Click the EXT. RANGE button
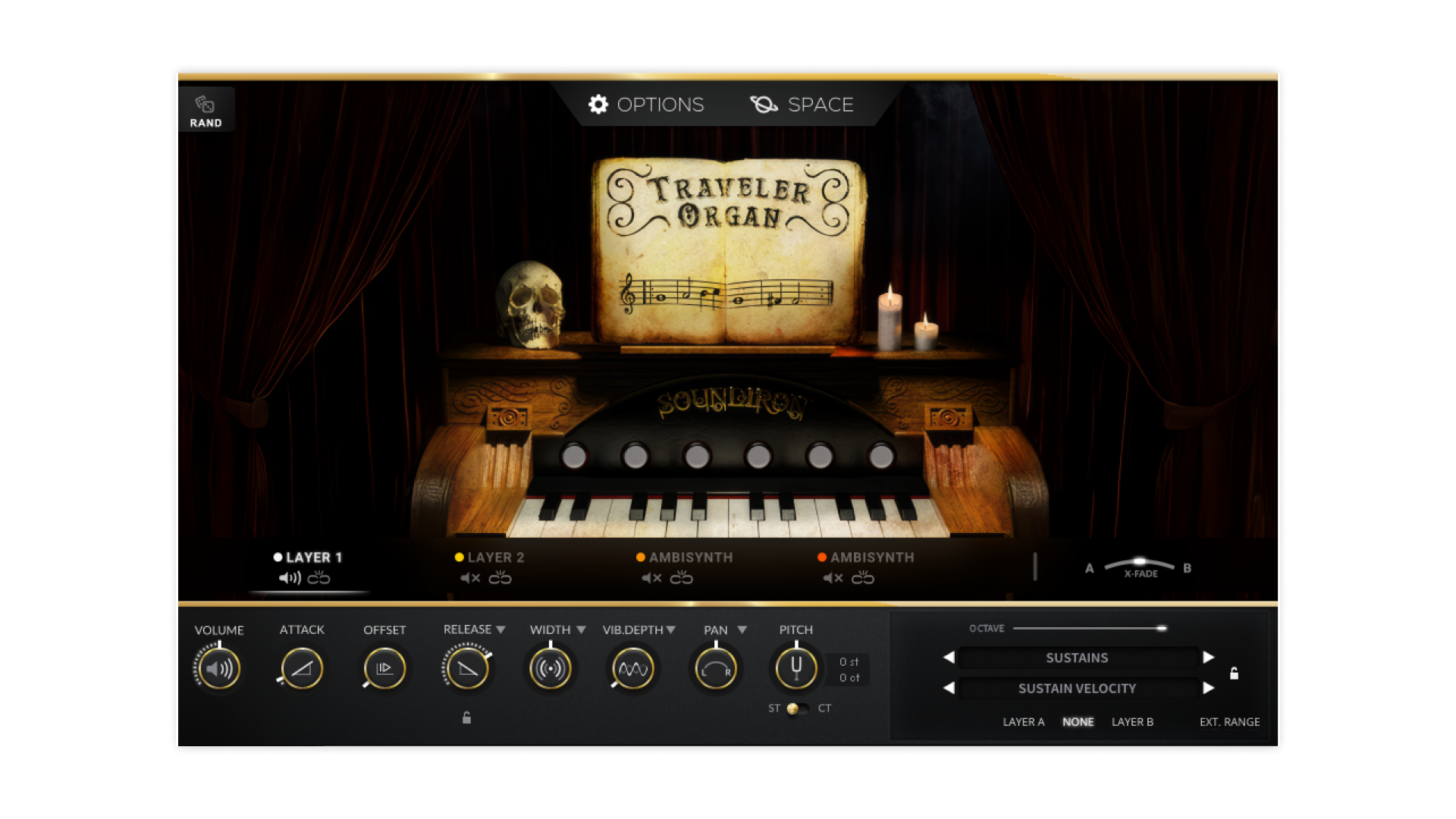The width and height of the screenshot is (1456, 819). [x=1229, y=722]
